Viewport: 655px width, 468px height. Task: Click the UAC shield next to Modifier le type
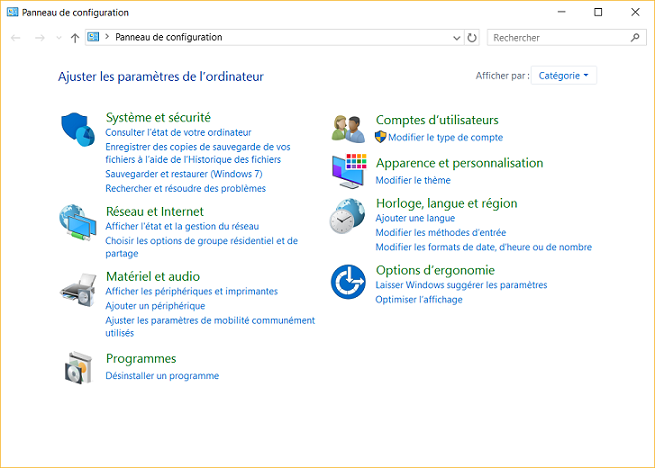381,137
